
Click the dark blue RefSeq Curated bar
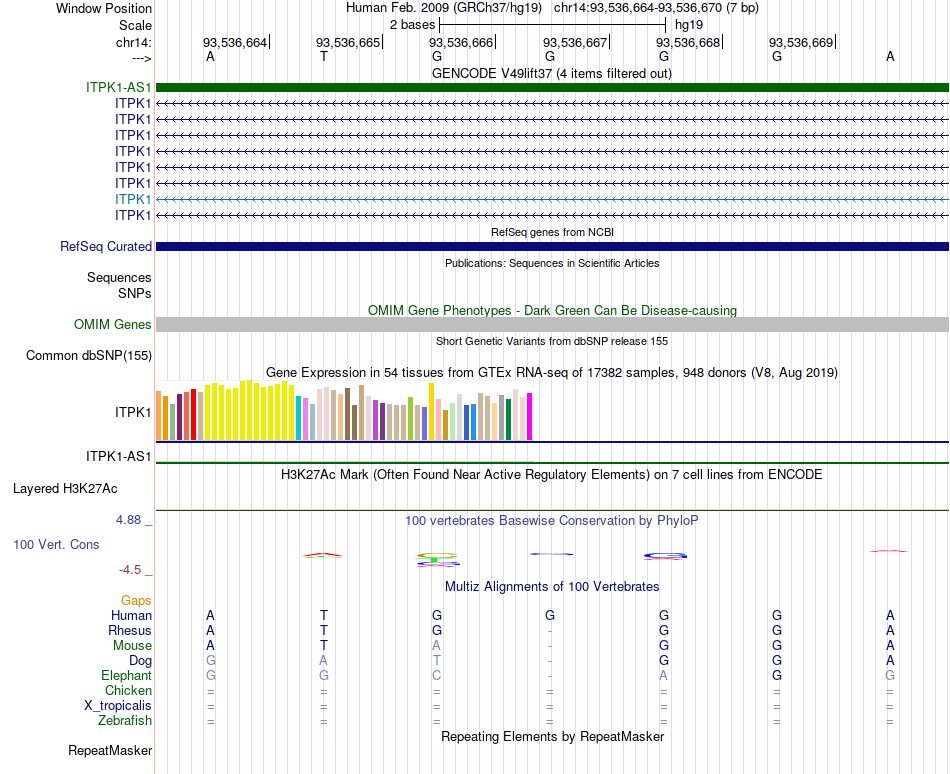pyautogui.click(x=552, y=246)
